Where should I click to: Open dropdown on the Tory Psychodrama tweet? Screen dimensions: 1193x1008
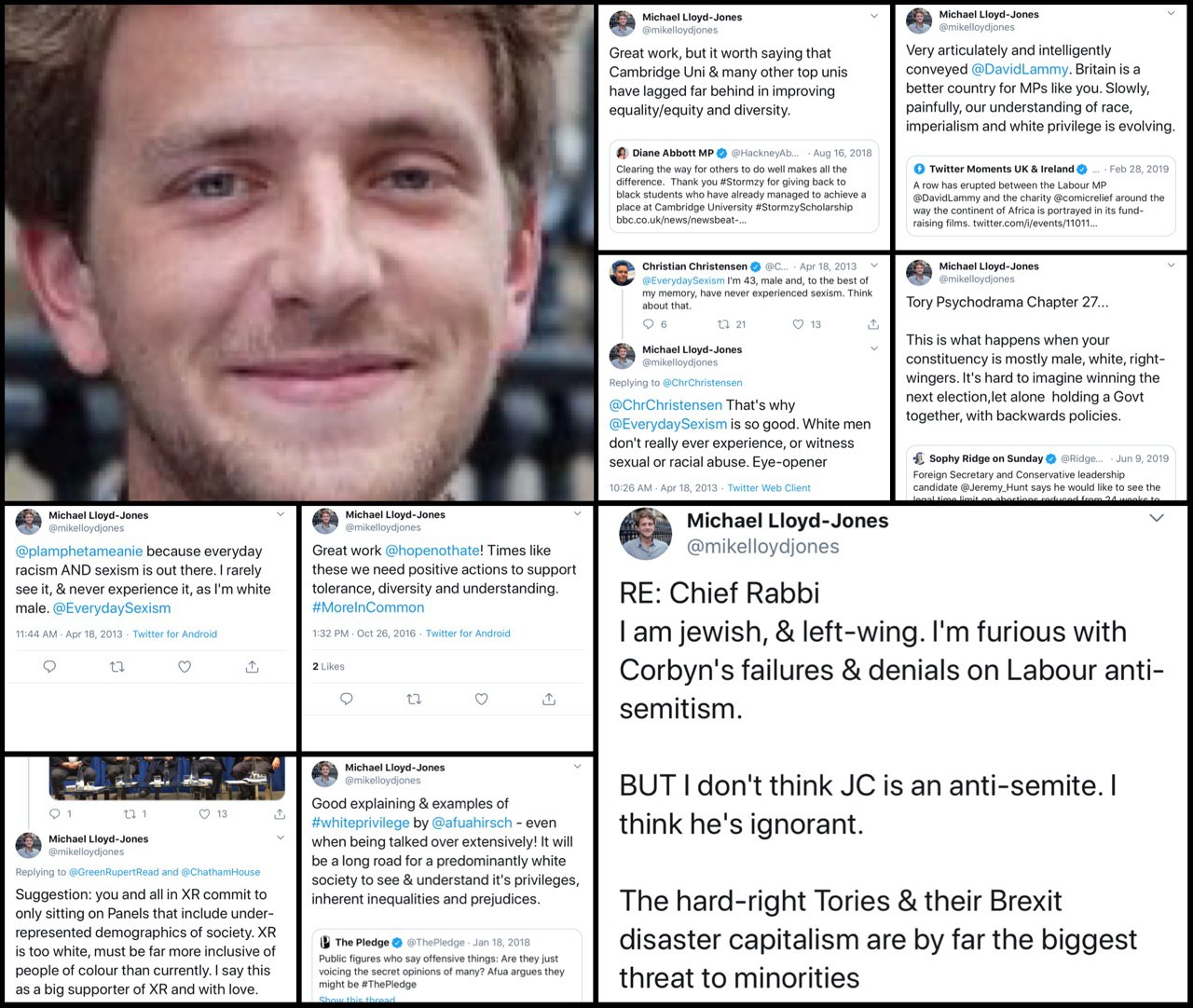[1172, 266]
